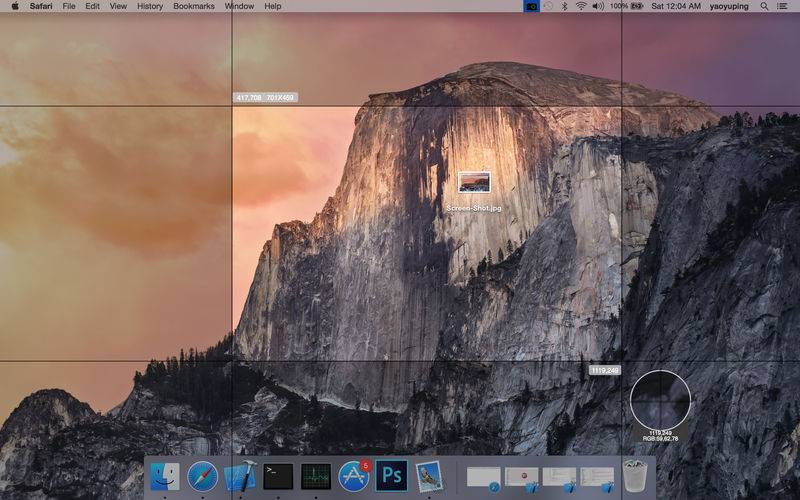This screenshot has width=800, height=500.
Task: Open Finder from the dock
Action: click(165, 476)
